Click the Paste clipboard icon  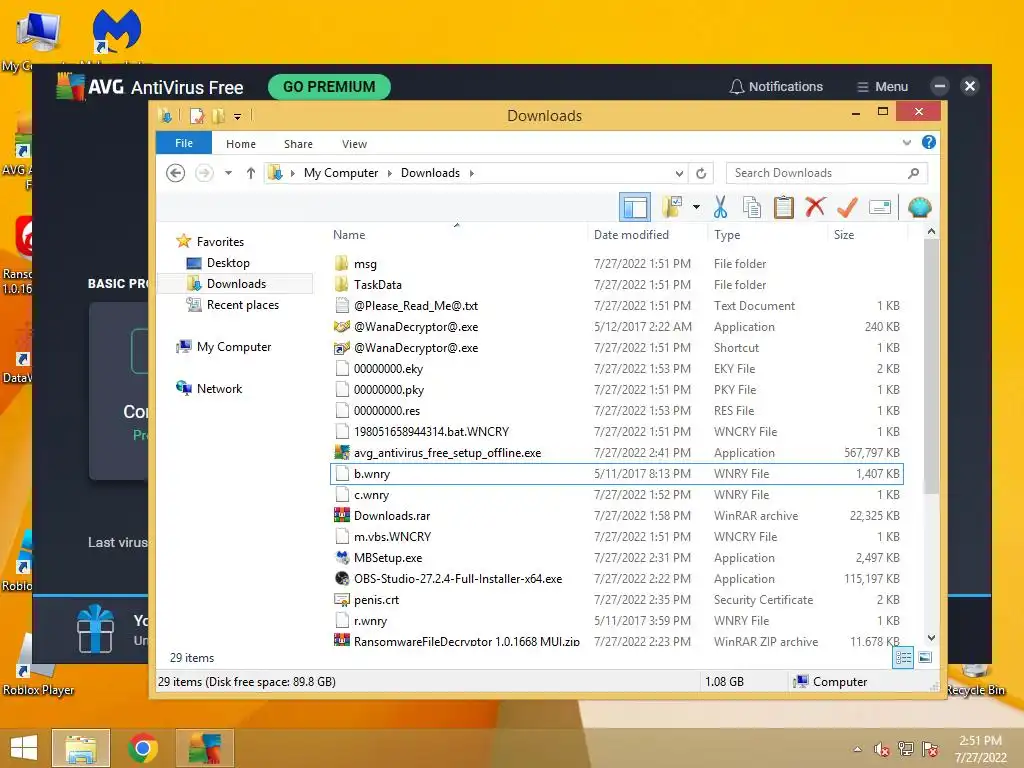[783, 208]
